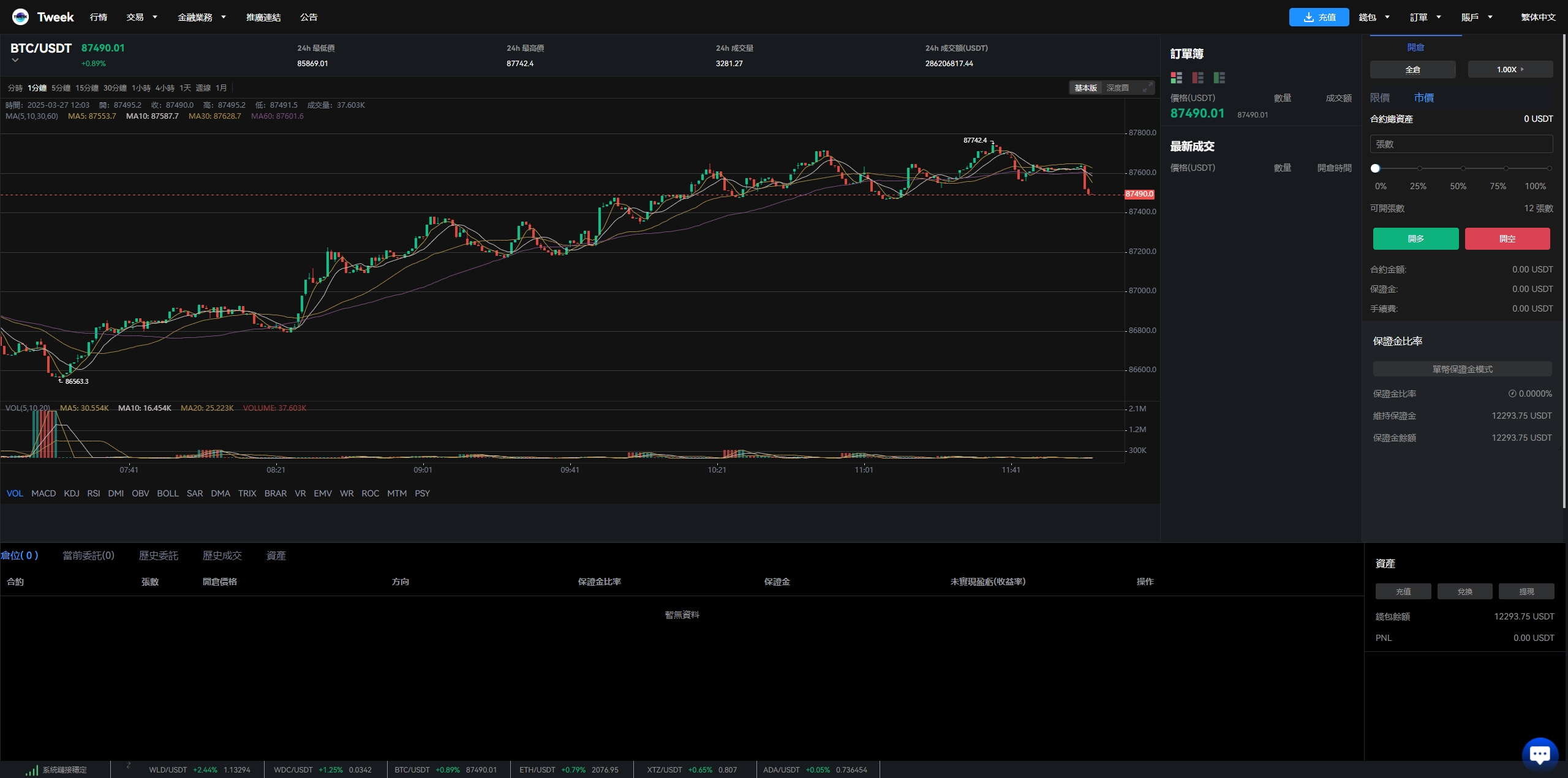Select the 5分鐘 chart interval
Screen dimensions: 1568x778
pos(61,88)
